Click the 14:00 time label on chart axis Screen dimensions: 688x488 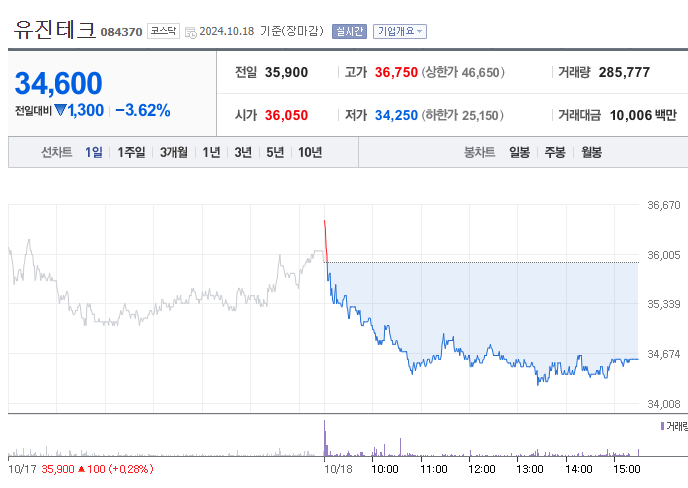coord(579,469)
